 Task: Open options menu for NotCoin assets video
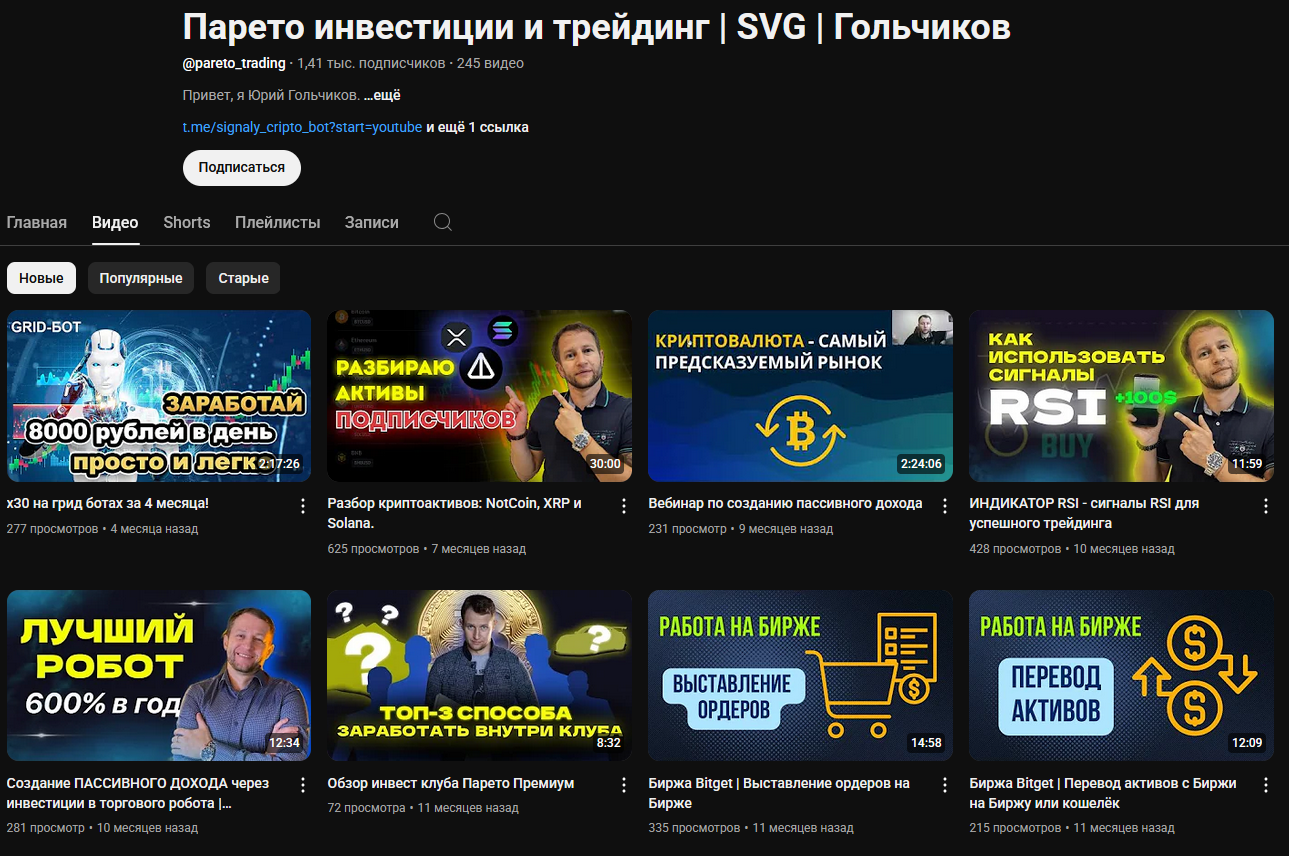click(623, 506)
